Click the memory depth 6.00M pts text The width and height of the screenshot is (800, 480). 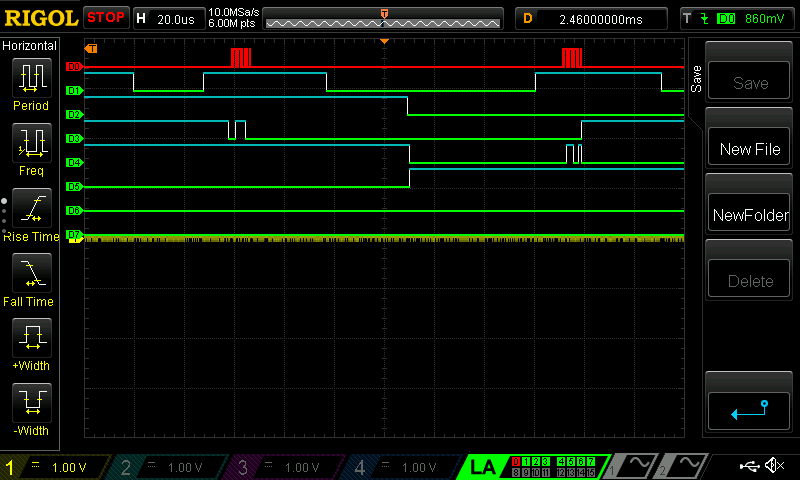click(232, 23)
